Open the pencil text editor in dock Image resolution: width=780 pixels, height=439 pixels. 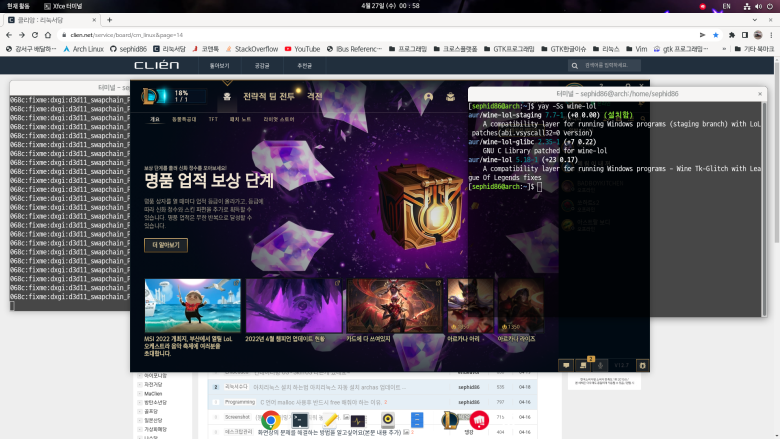point(329,421)
